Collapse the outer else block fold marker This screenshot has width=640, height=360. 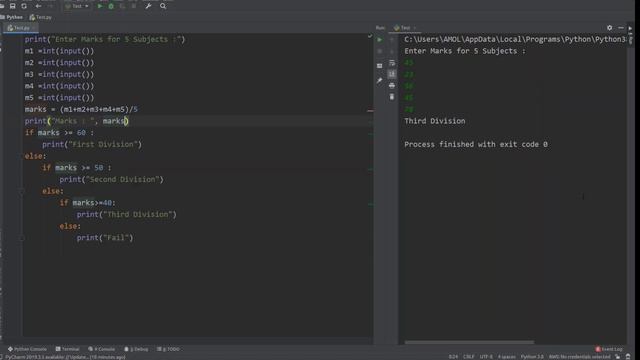point(22,191)
